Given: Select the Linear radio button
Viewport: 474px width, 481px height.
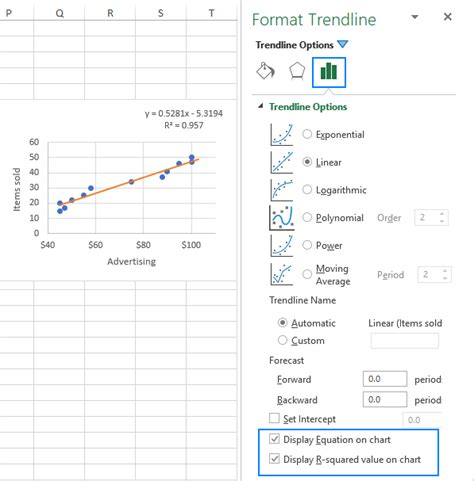Looking at the screenshot, I should 307,162.
